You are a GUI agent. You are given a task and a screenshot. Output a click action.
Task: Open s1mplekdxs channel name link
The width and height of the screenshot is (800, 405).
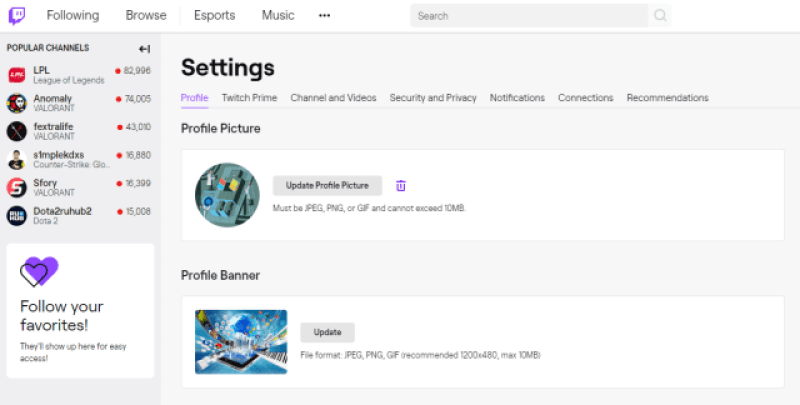(x=59, y=155)
